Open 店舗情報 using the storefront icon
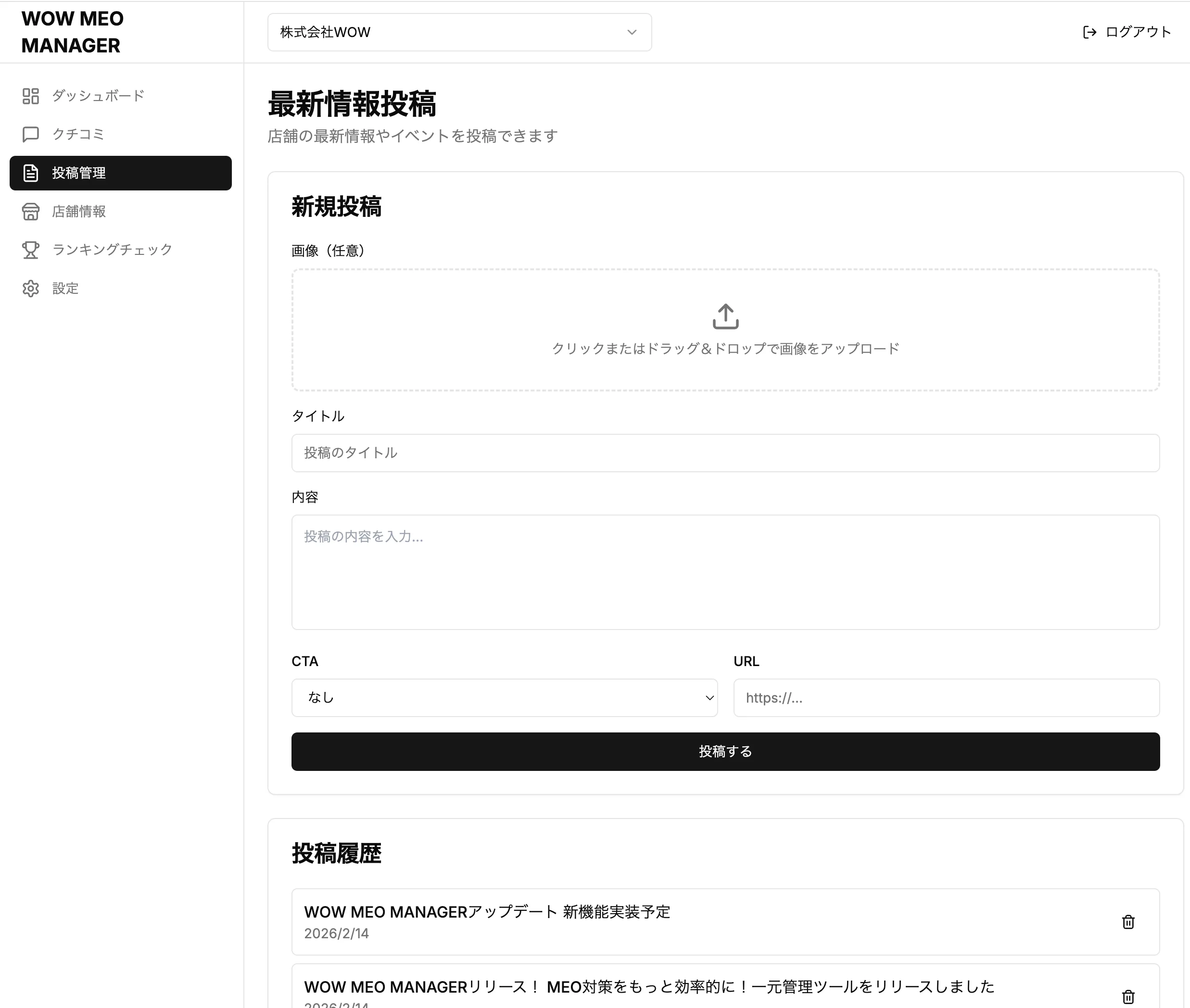The height and width of the screenshot is (1008, 1190). 31,212
